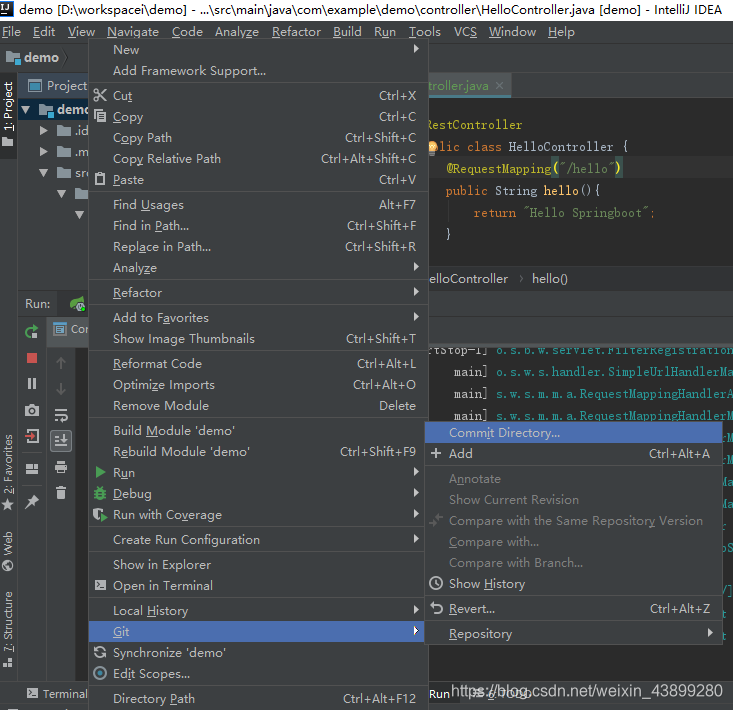733x710 pixels.
Task: Select Cut from context menu
Action: pyautogui.click(x=258, y=96)
